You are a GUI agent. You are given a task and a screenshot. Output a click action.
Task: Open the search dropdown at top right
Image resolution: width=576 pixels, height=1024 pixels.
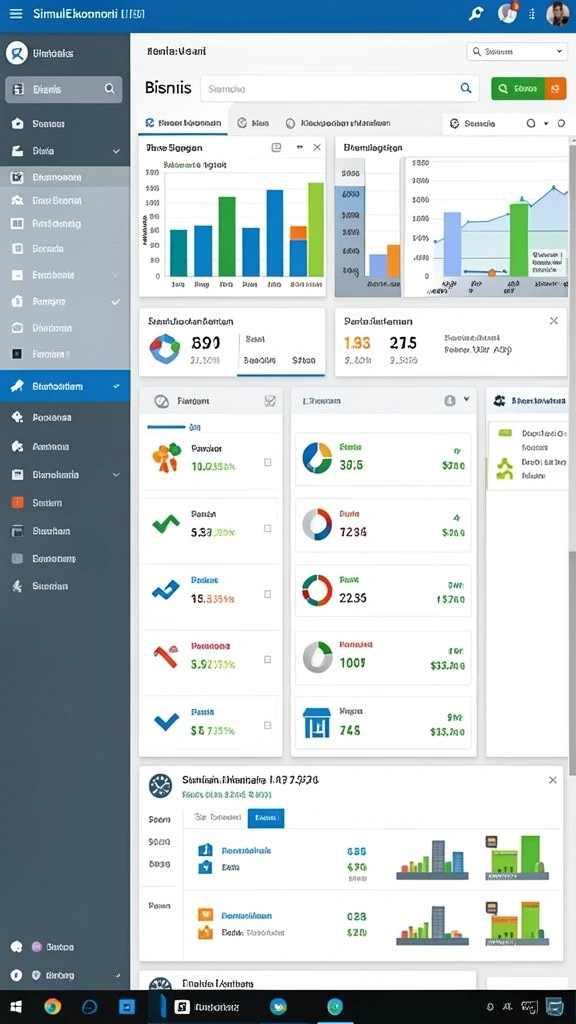tap(516, 51)
